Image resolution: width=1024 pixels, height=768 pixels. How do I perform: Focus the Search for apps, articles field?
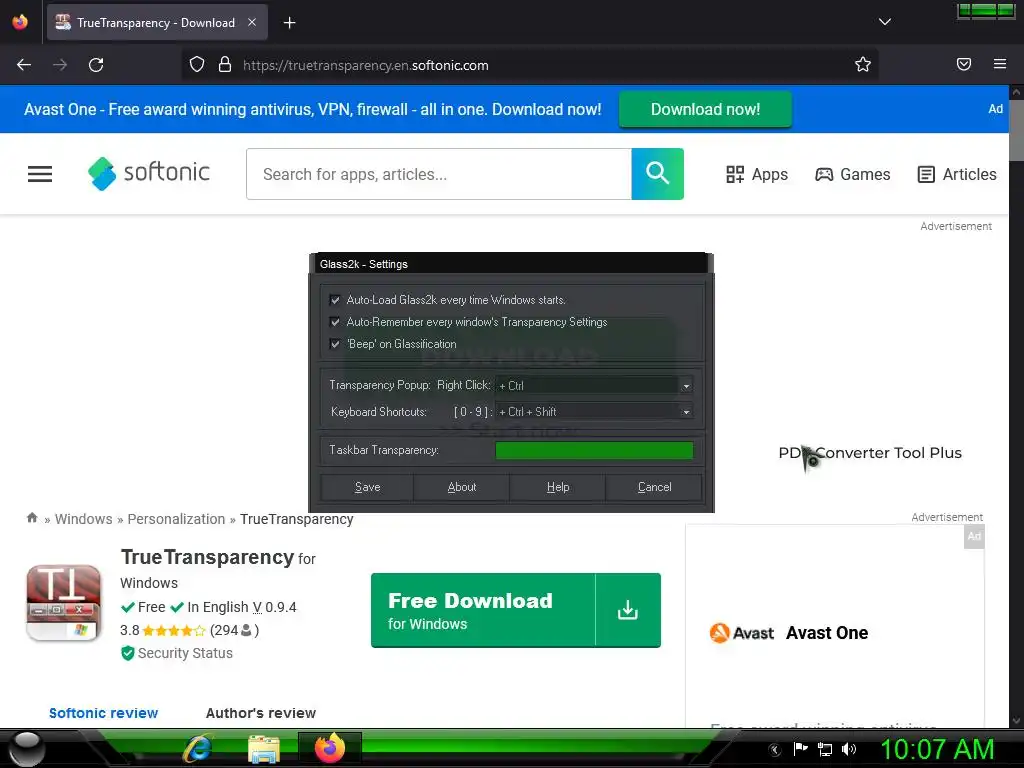tap(439, 174)
